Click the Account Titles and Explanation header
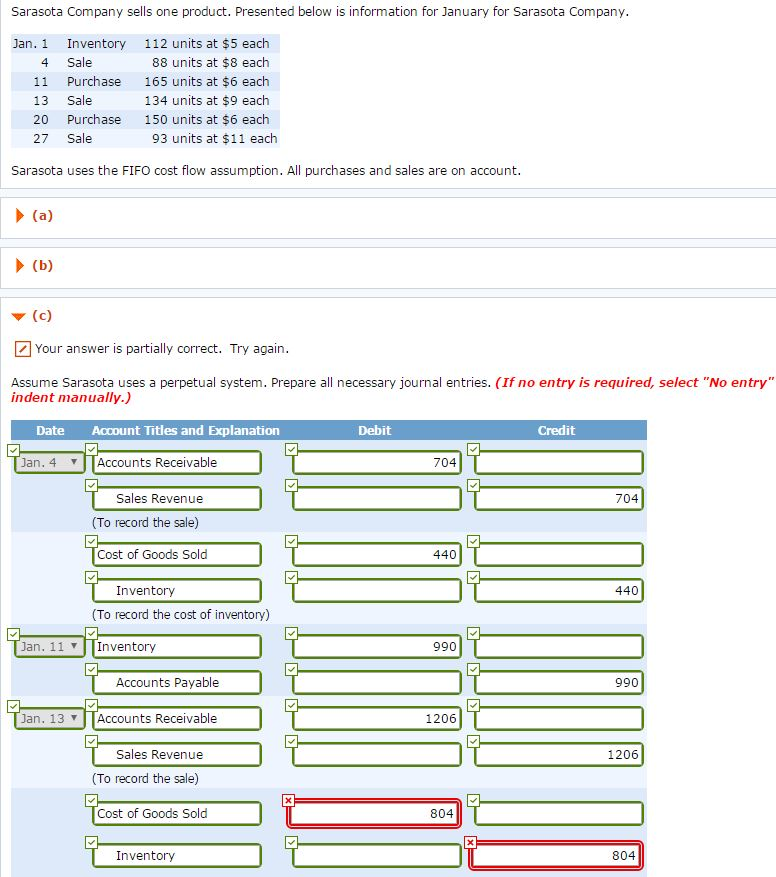 [185, 430]
